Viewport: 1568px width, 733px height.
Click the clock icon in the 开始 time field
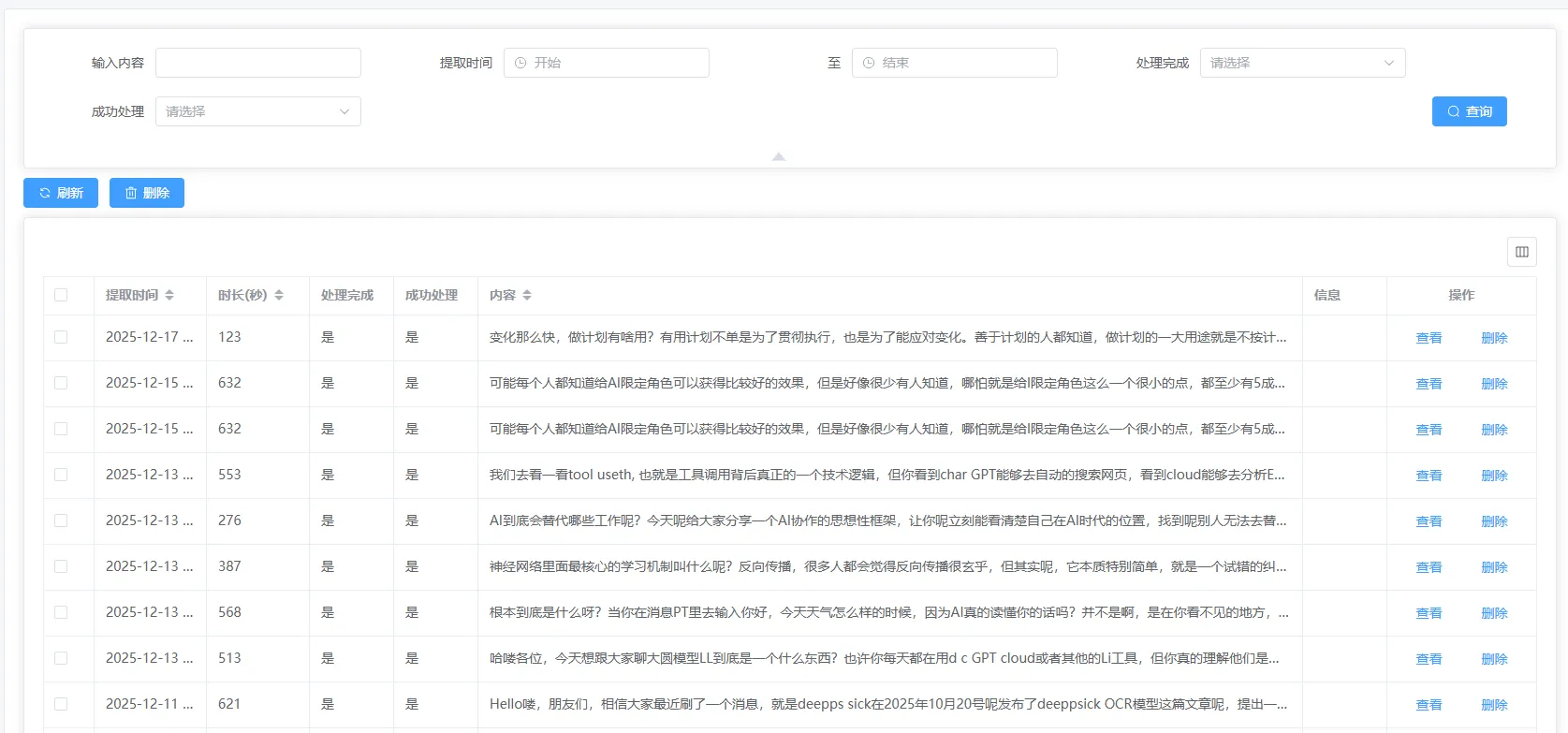(520, 63)
